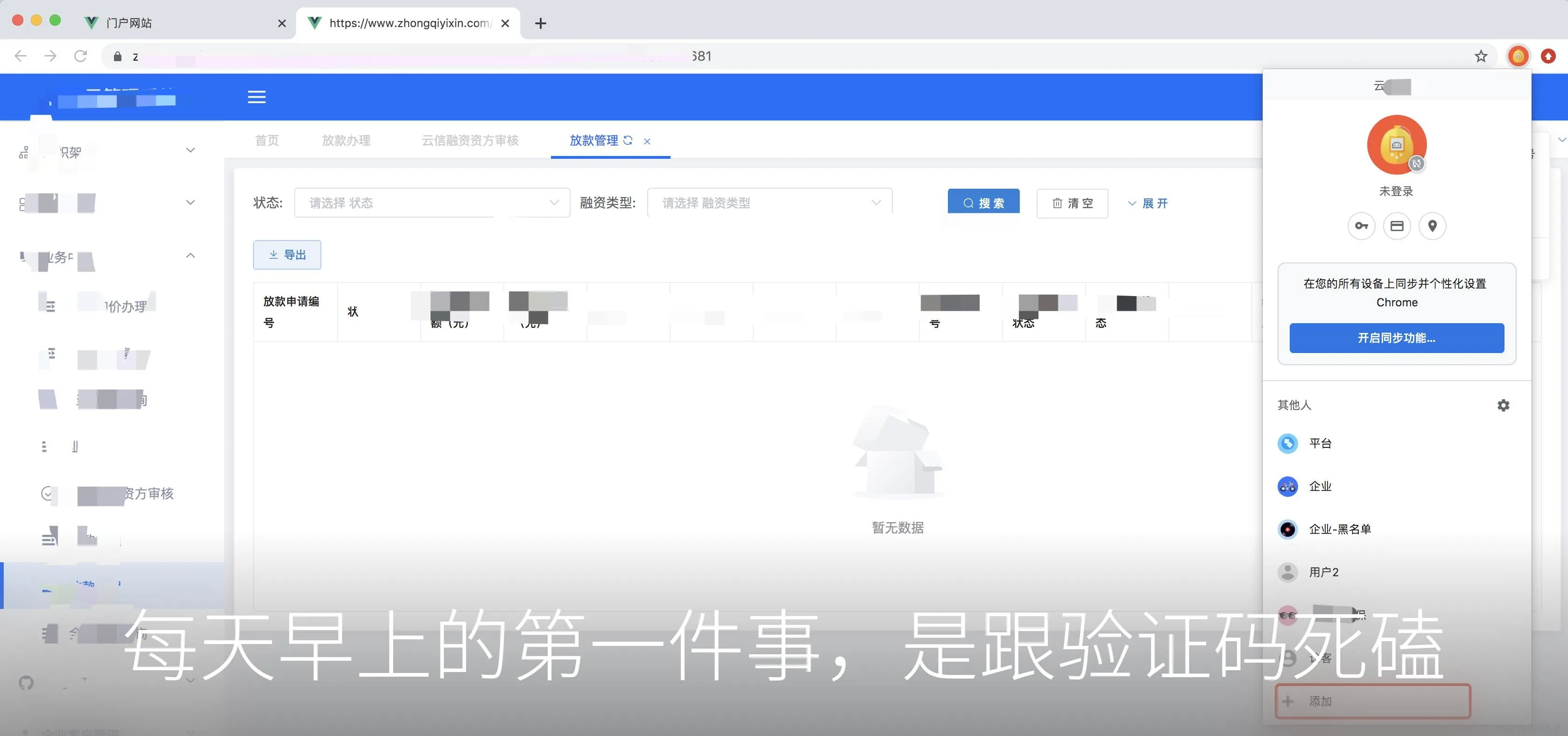Close the 放款管理 tab
This screenshot has width=1568, height=736.
647,141
